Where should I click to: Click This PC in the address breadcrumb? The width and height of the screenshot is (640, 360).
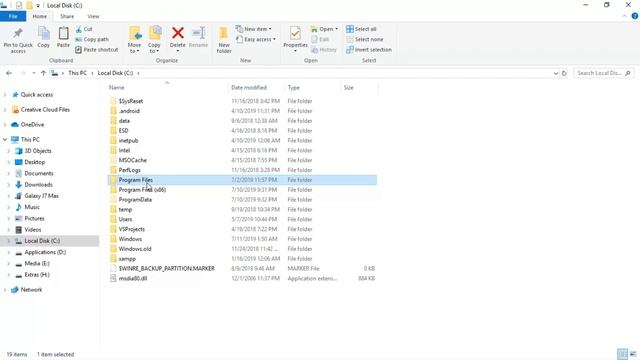click(x=78, y=73)
